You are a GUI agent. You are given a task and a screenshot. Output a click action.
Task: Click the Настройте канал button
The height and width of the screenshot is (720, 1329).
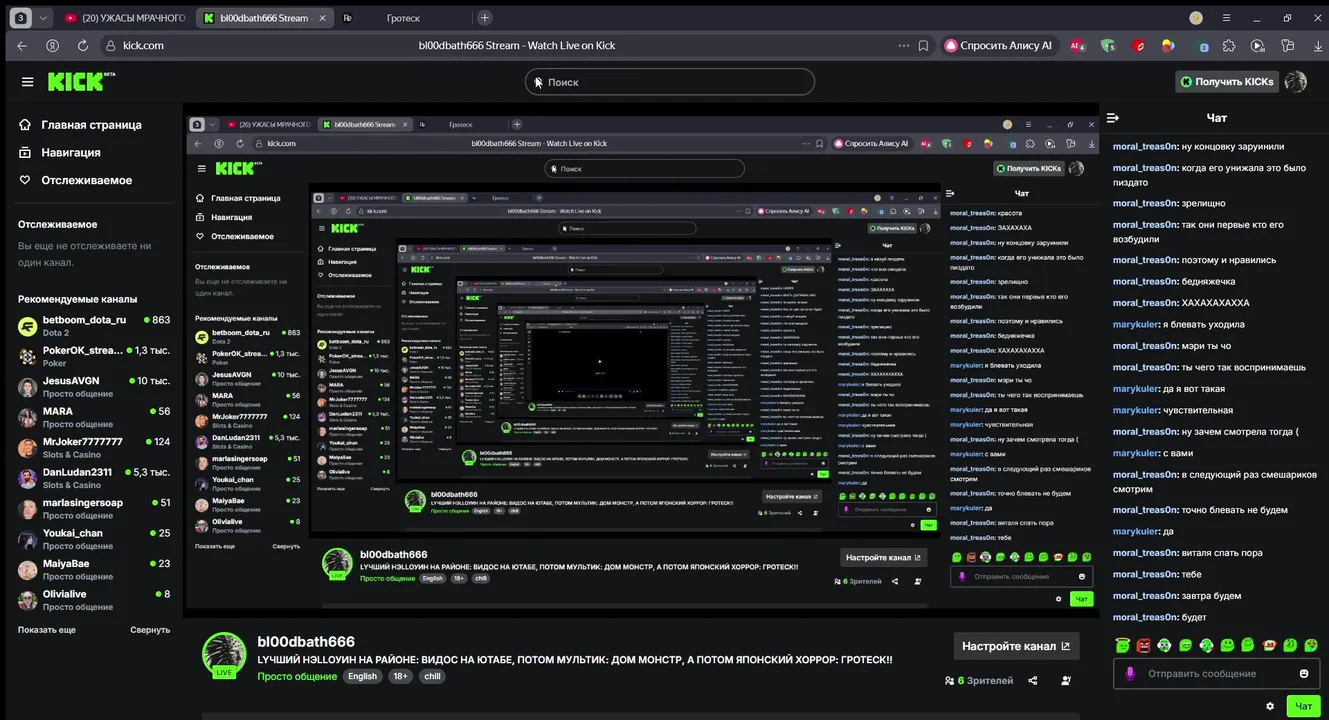tap(1016, 646)
